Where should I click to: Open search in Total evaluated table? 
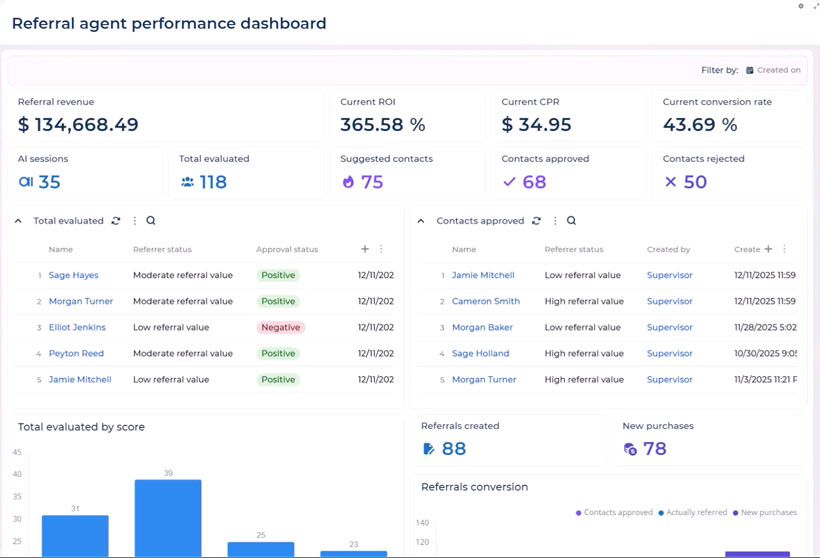coord(151,221)
